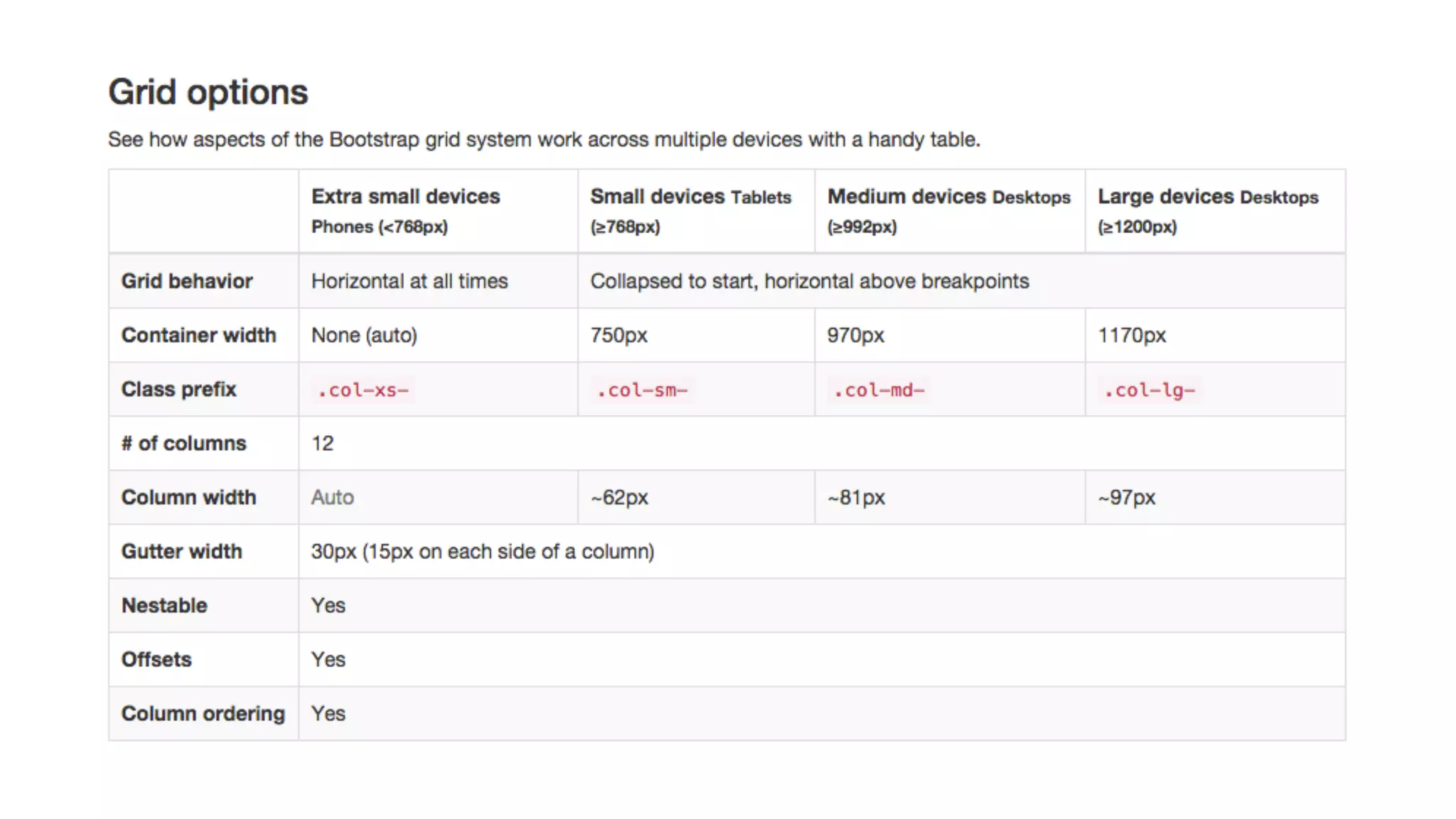The image size is (1456, 819).
Task: Select the .col-sm- class prefix code
Action: point(642,390)
